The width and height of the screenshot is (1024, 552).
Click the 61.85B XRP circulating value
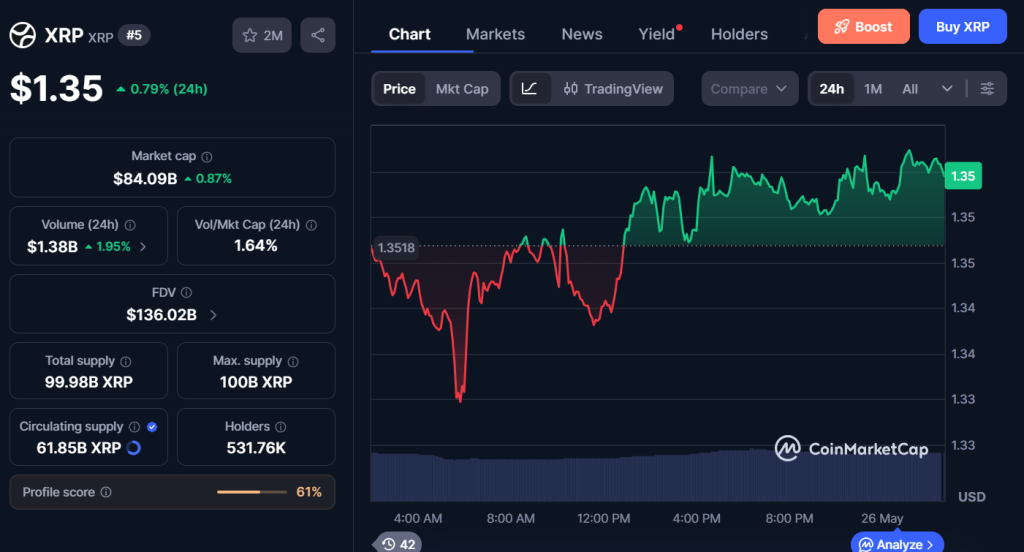tap(79, 448)
